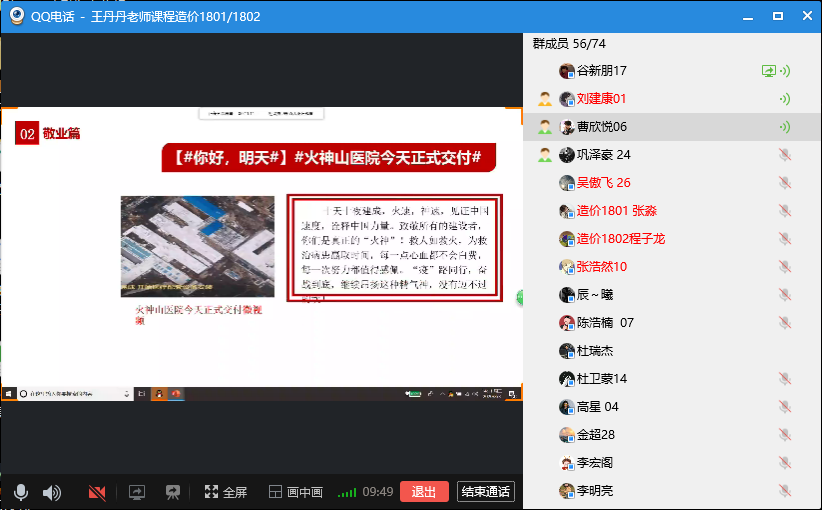Click muted mic icon beside 巩泽豪 24
Image resolution: width=822 pixels, height=510 pixels.
tap(785, 155)
